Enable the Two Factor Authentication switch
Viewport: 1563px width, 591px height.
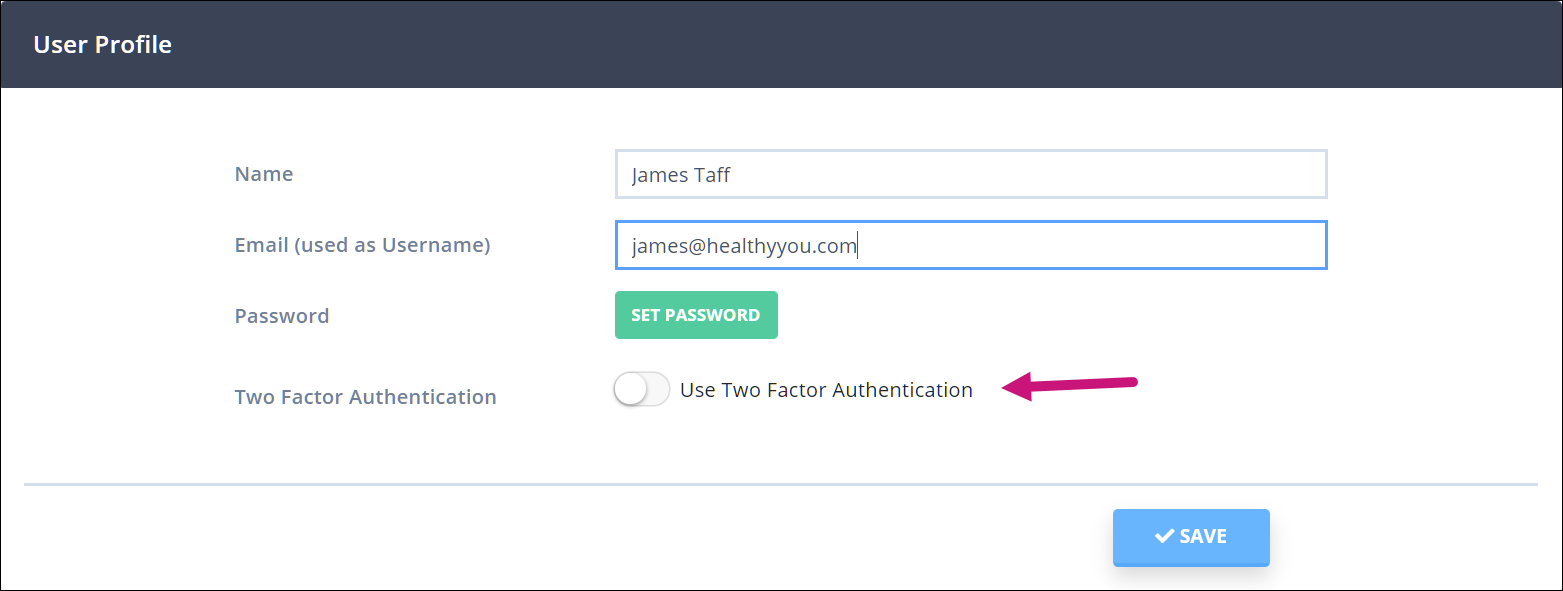[x=642, y=390]
